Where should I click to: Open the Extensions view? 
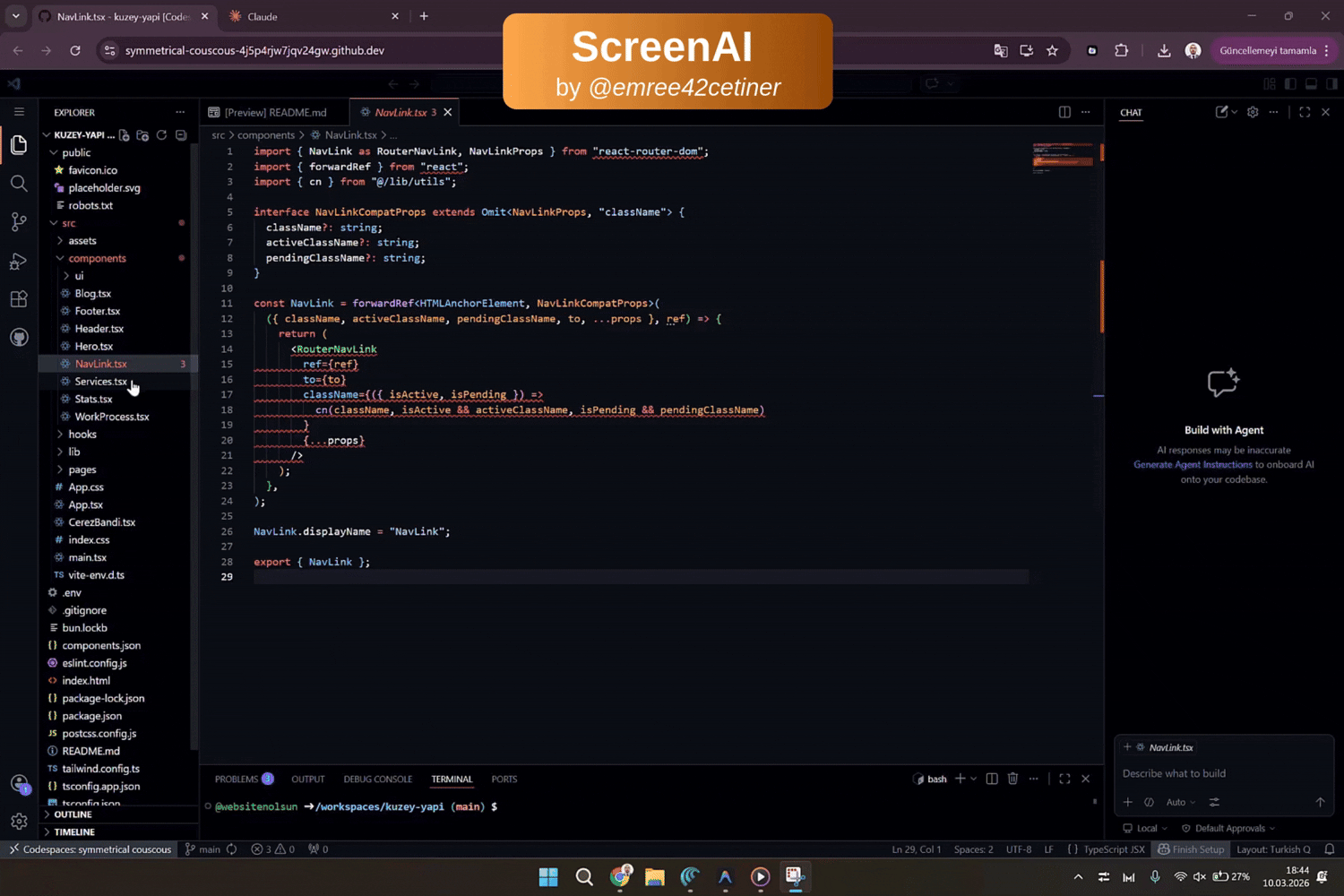pyautogui.click(x=19, y=299)
